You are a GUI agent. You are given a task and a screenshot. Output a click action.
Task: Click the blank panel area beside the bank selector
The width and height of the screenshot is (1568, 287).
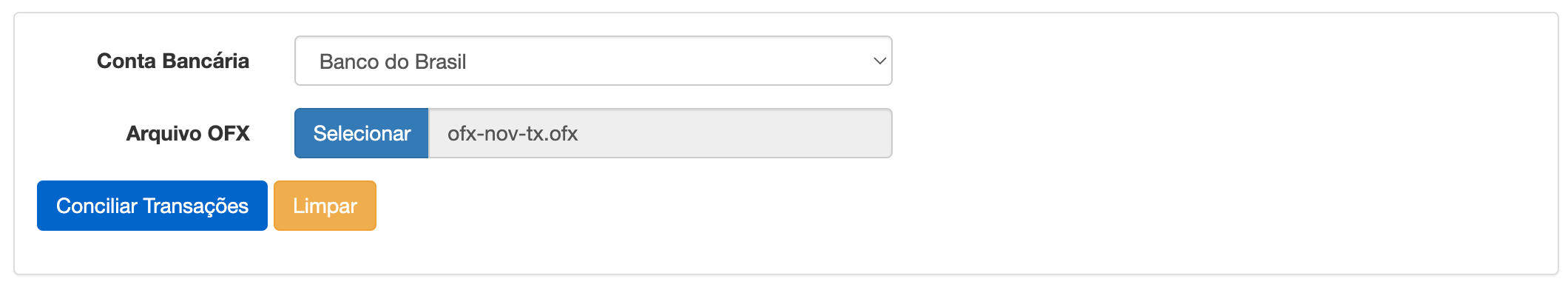click(1220, 61)
